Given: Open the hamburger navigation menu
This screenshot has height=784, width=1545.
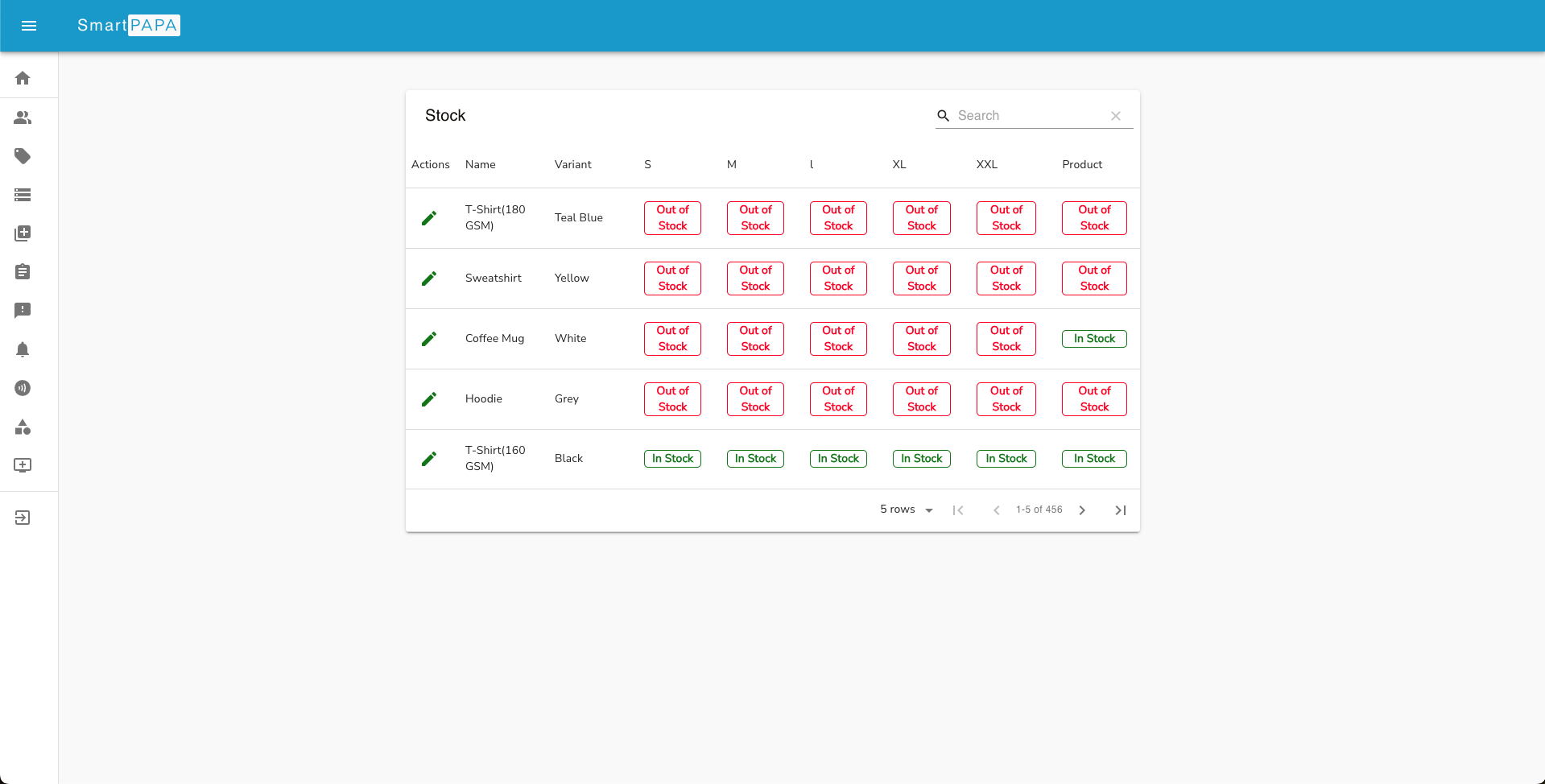Looking at the screenshot, I should pyautogui.click(x=29, y=26).
